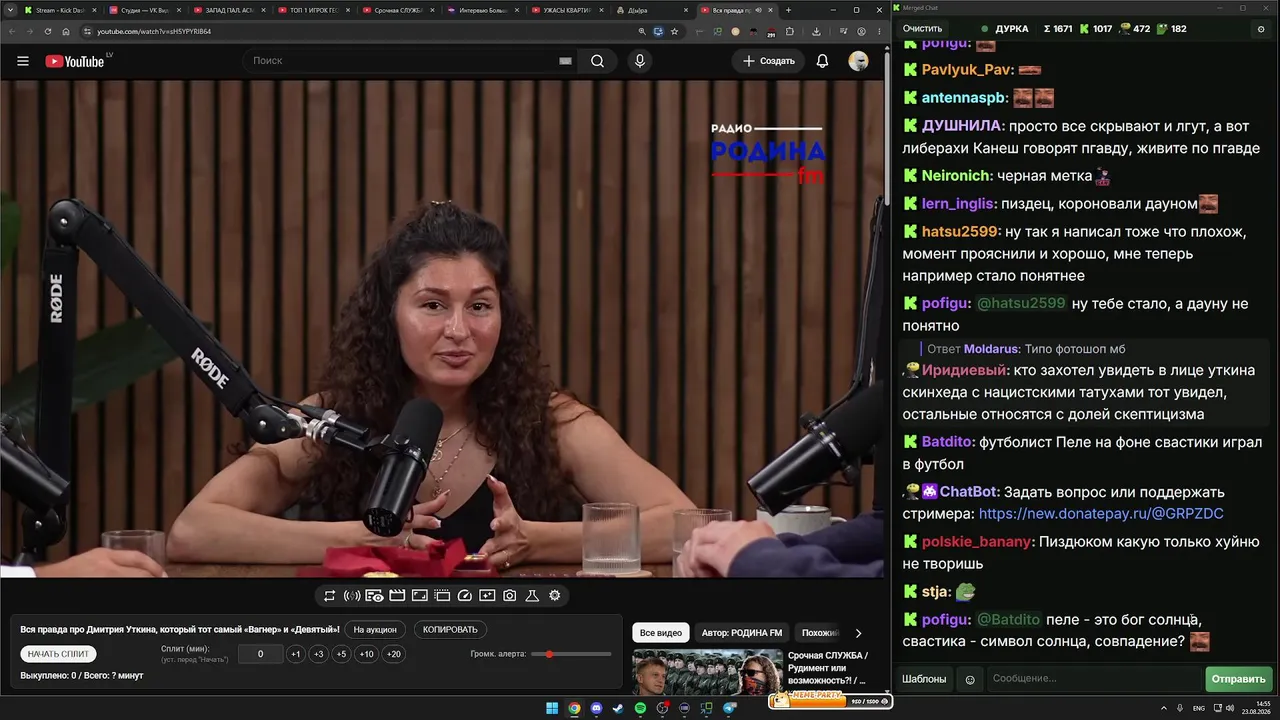The image size is (1280, 720).
Task: Open the Срочная СЛУЖБА recommended video thumbnail
Action: click(x=707, y=672)
